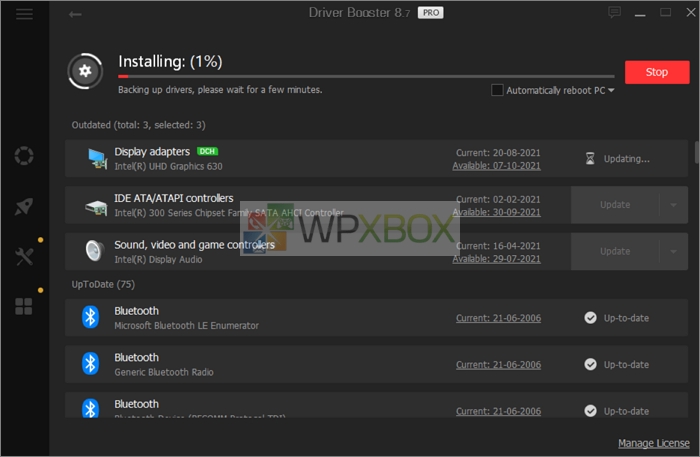
Task: Open the Tools wrench section
Action: pyautogui.click(x=24, y=257)
